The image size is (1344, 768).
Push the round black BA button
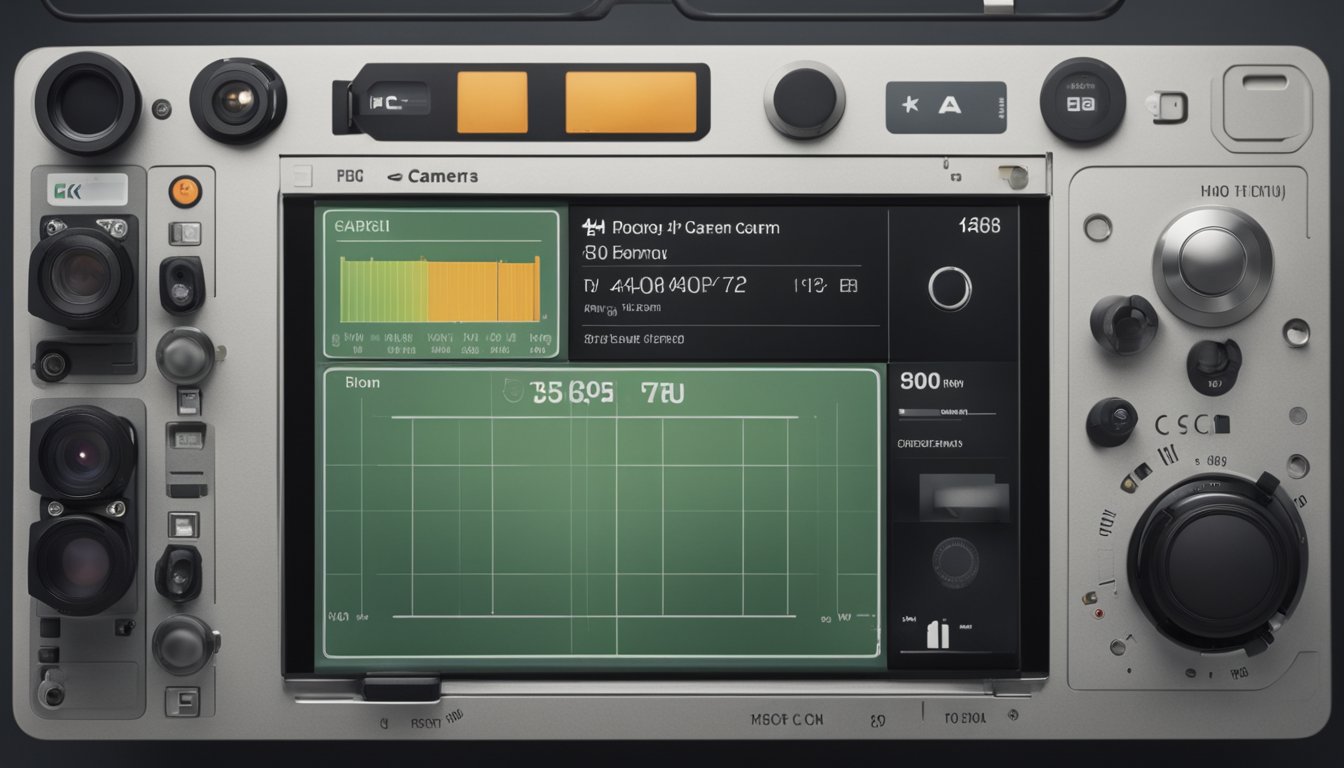pyautogui.click(x=1082, y=101)
